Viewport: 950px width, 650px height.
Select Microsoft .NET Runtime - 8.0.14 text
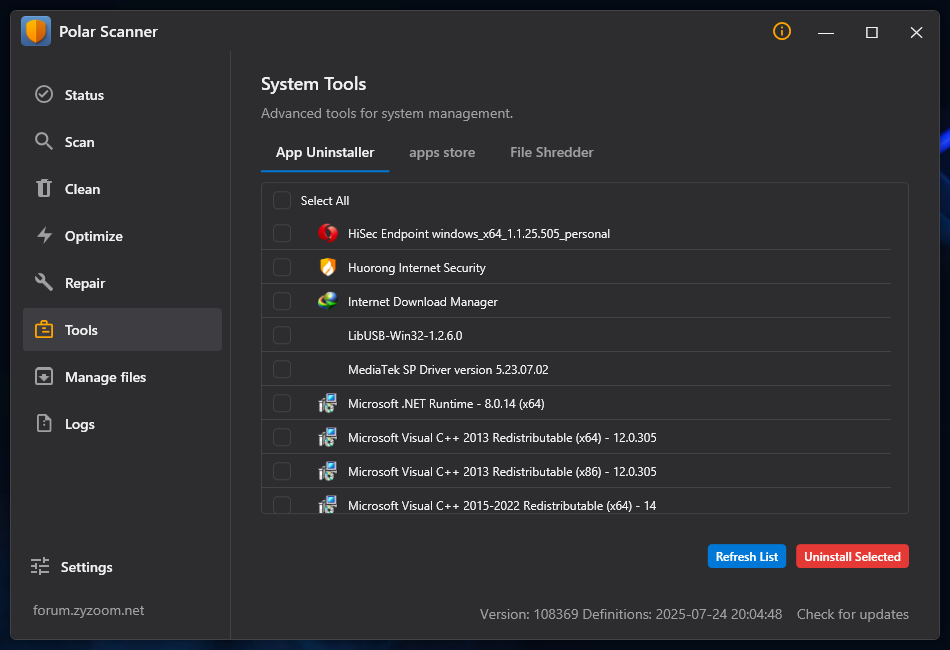(446, 403)
